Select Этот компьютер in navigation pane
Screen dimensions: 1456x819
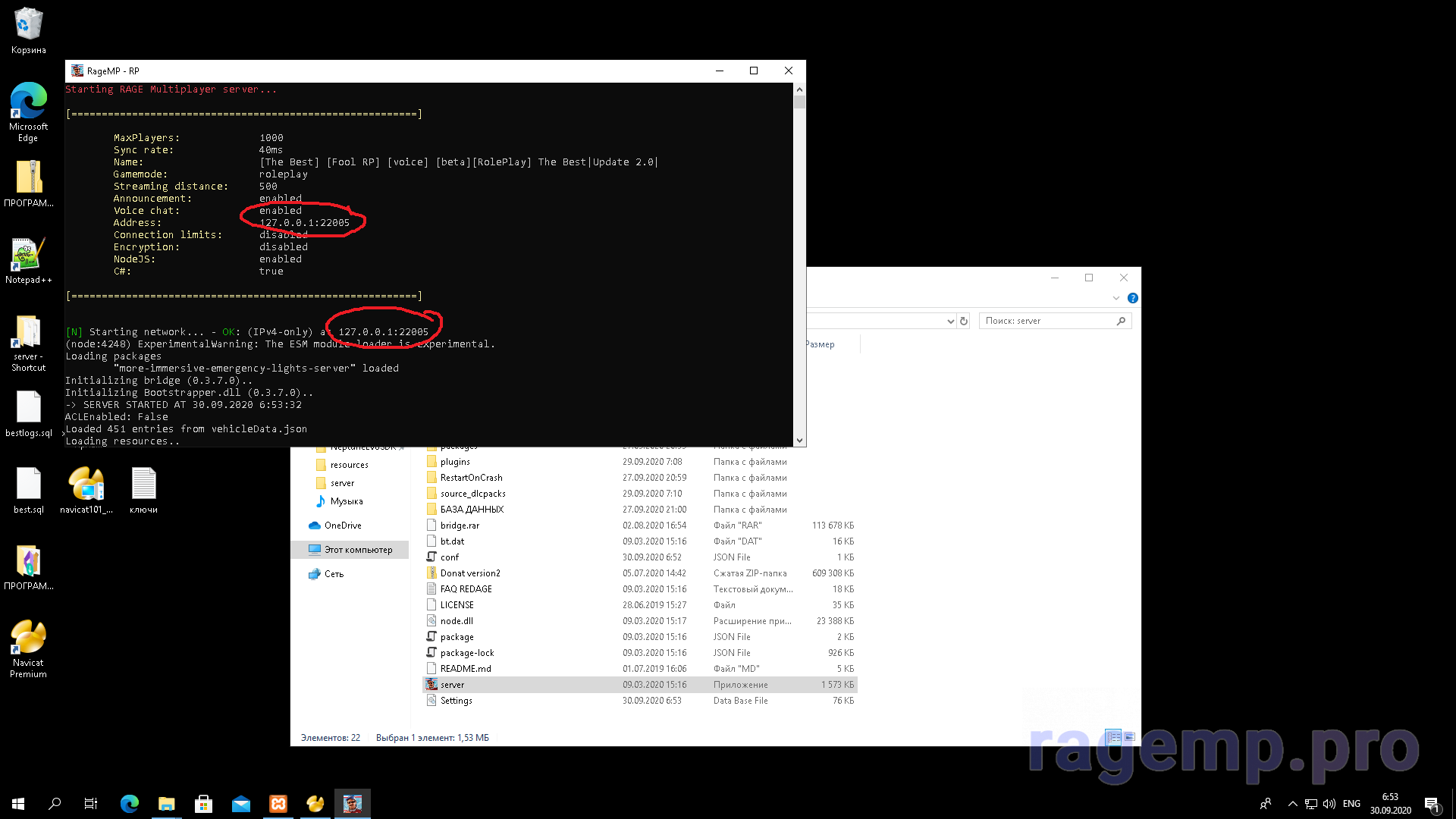[350, 550]
